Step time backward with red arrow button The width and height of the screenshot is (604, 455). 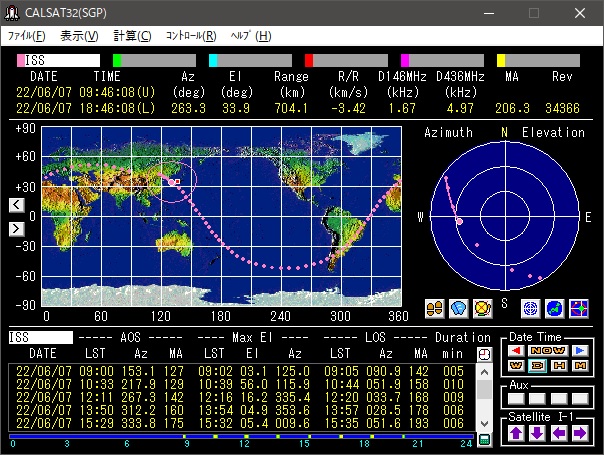pyautogui.click(x=517, y=350)
